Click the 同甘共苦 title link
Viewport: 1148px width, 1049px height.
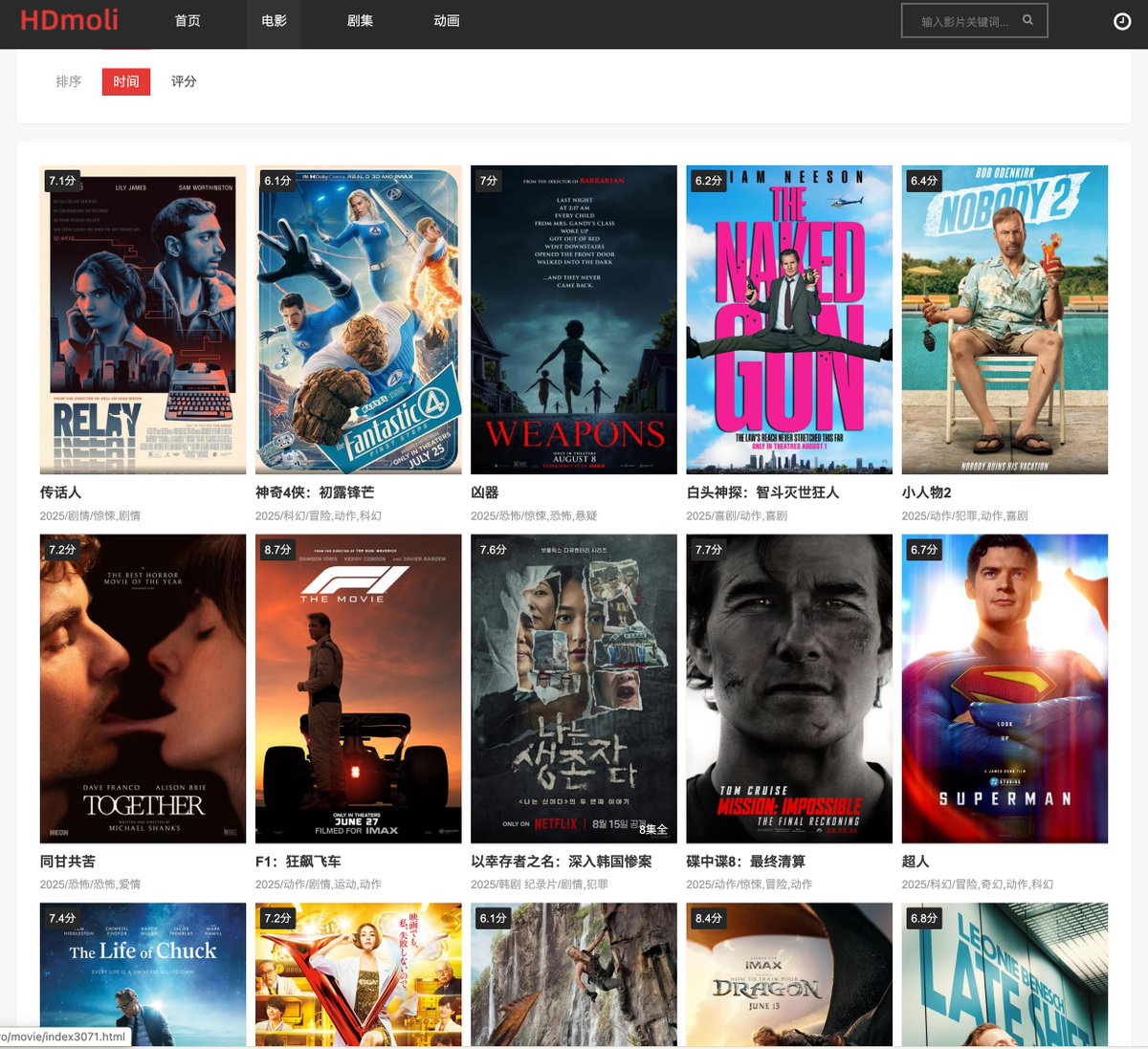coord(67,862)
